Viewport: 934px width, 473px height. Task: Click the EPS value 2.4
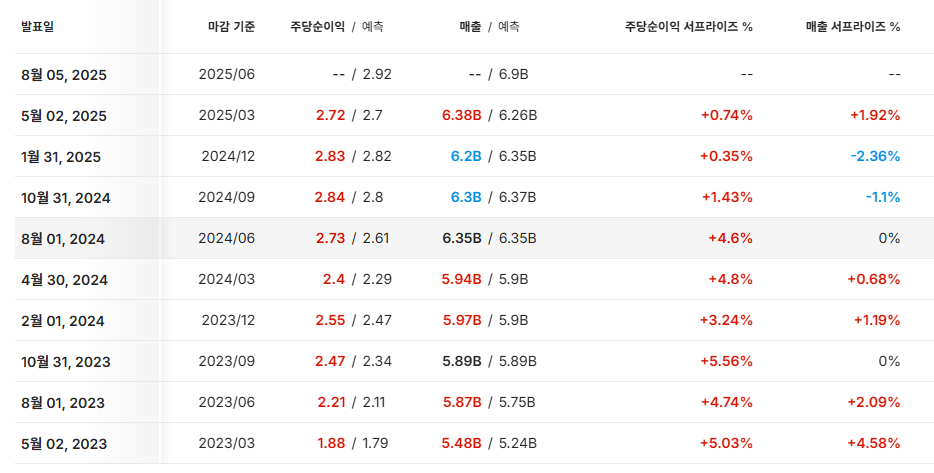[x=334, y=279]
